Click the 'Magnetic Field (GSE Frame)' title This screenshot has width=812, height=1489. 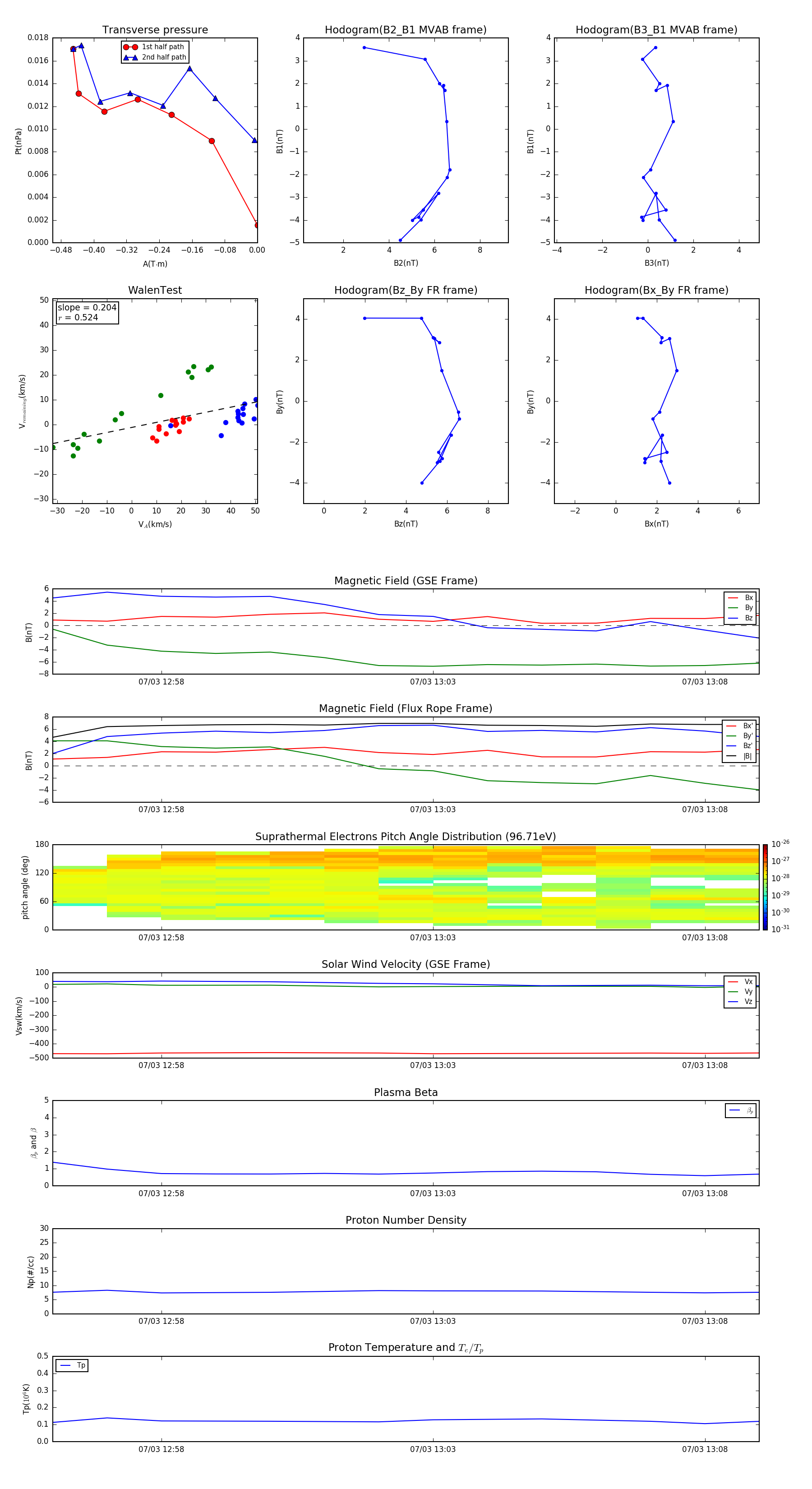tap(406, 581)
